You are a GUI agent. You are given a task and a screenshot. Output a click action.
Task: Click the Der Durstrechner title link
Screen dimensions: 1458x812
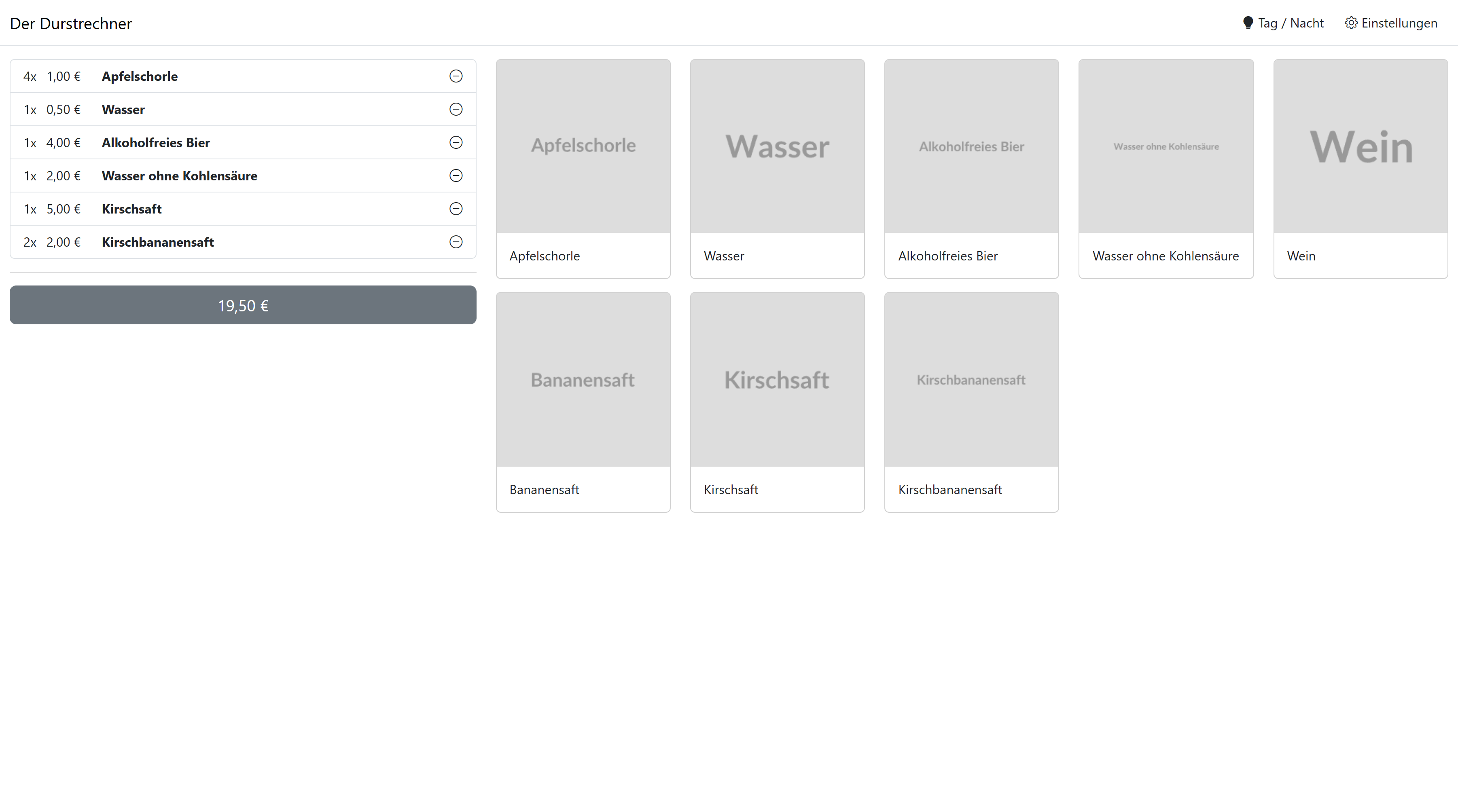point(71,24)
